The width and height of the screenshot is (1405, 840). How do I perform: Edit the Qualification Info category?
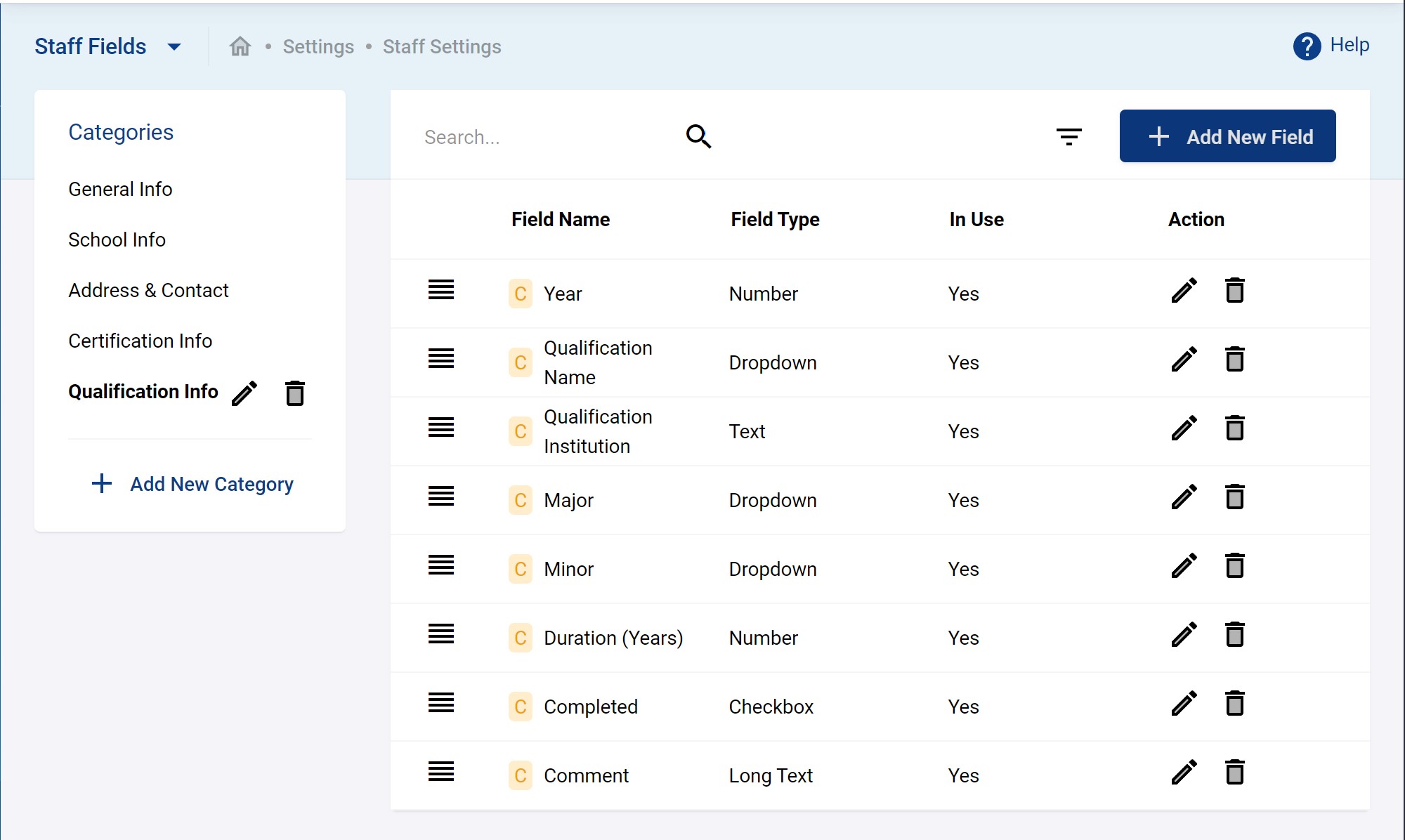pos(244,393)
